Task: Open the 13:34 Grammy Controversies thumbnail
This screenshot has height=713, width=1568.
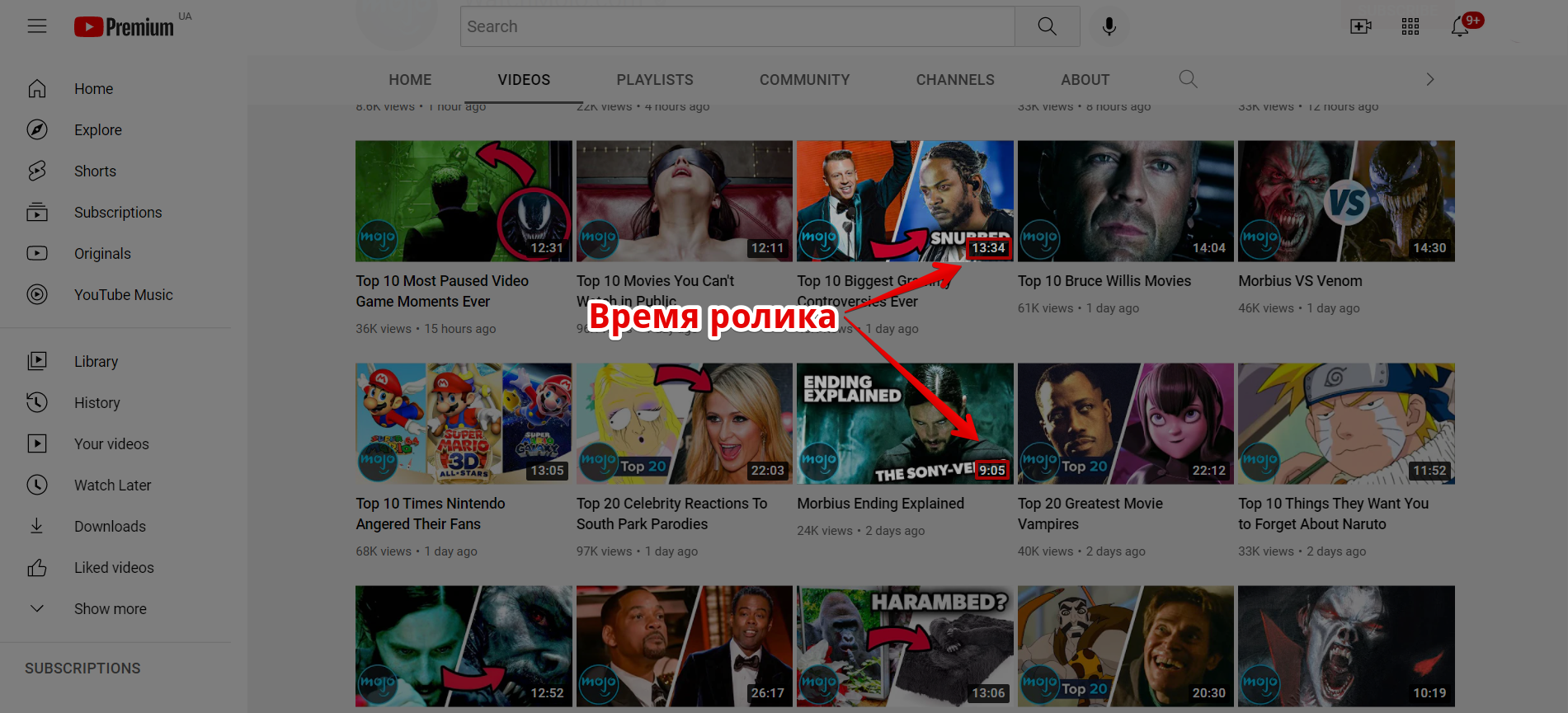Action: (x=905, y=201)
